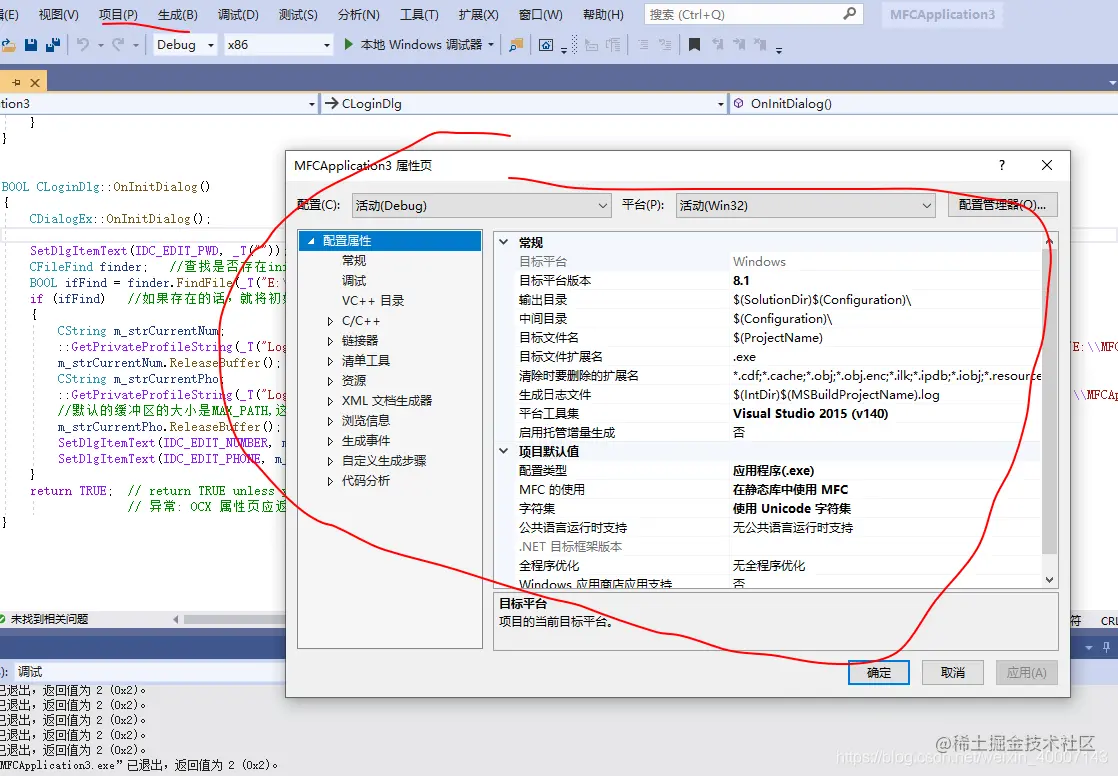Image resolution: width=1118 pixels, height=776 pixels.
Task: Select the 调试 item in property tree
Action: click(354, 281)
